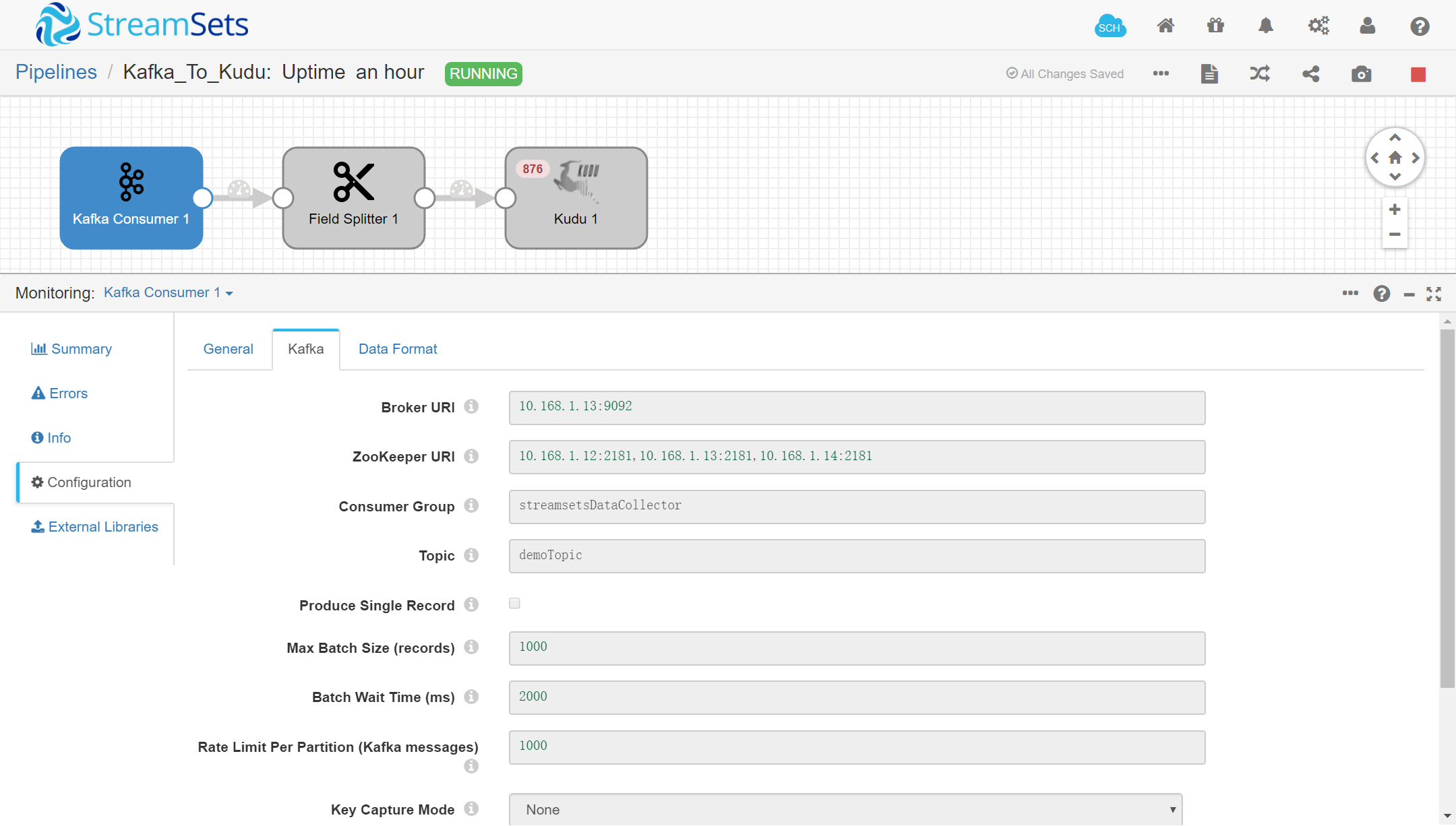Click the Broker URI input field
Image resolution: width=1456 pixels, height=826 pixels.
(856, 408)
